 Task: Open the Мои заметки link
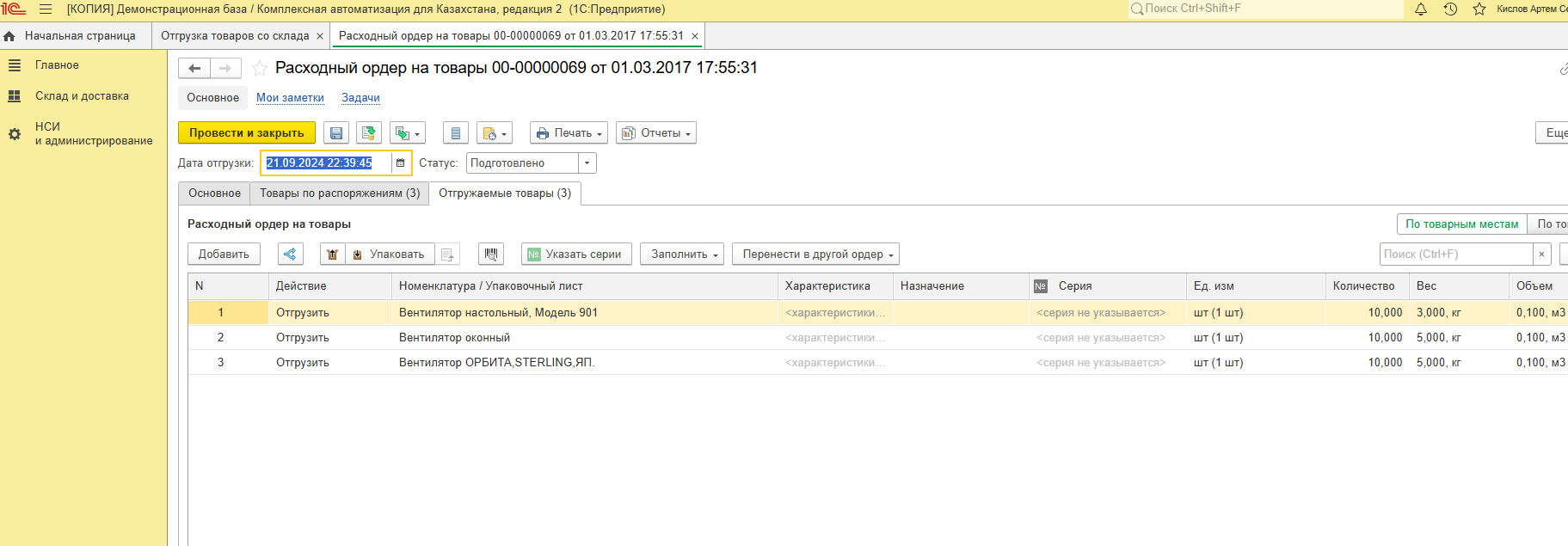[x=290, y=98]
